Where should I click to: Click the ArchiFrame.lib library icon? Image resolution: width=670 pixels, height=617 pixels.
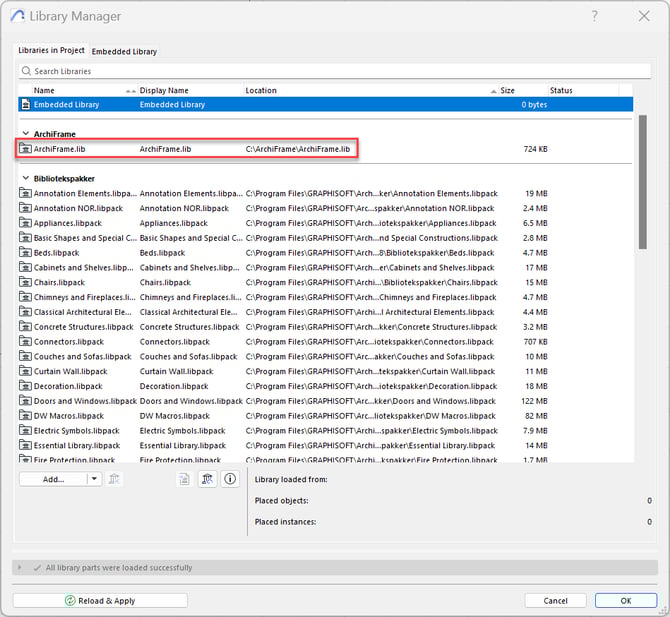pos(26,149)
